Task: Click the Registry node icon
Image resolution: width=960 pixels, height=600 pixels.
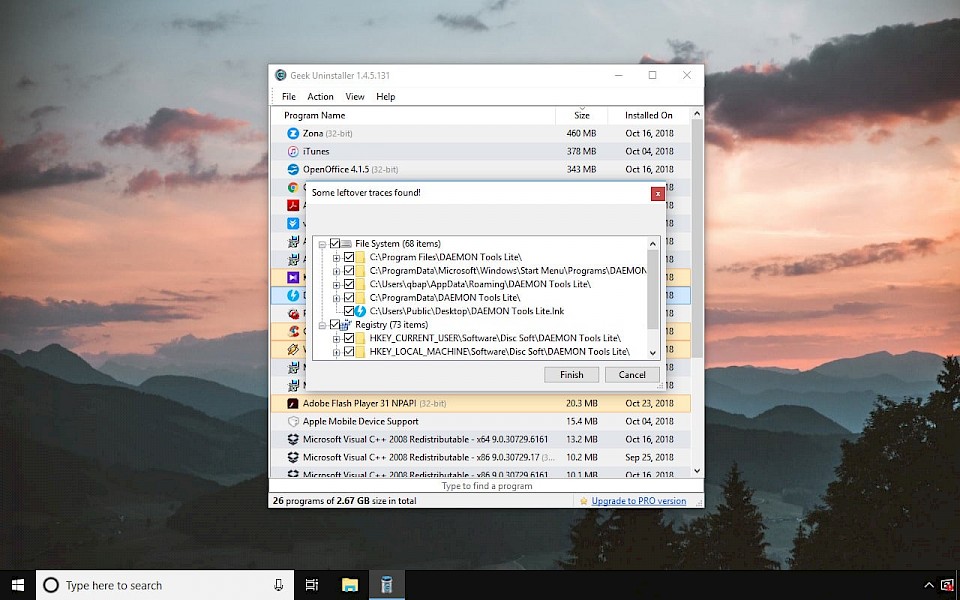Action: coord(345,324)
